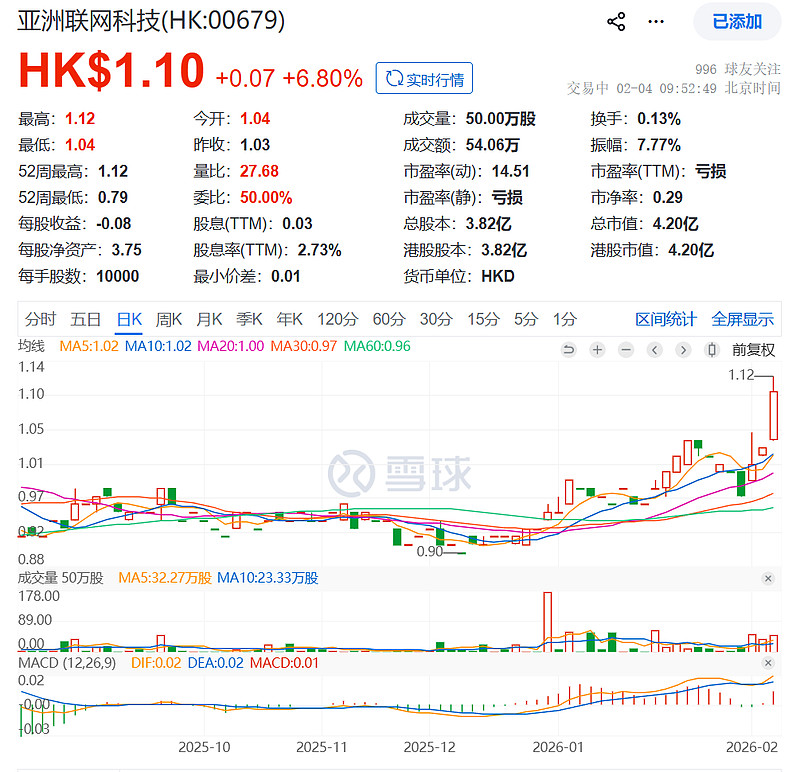Viewport: 800px width, 772px height.
Task: Click the 市盈率(TTM) 亏损 value
Action: pos(710,171)
